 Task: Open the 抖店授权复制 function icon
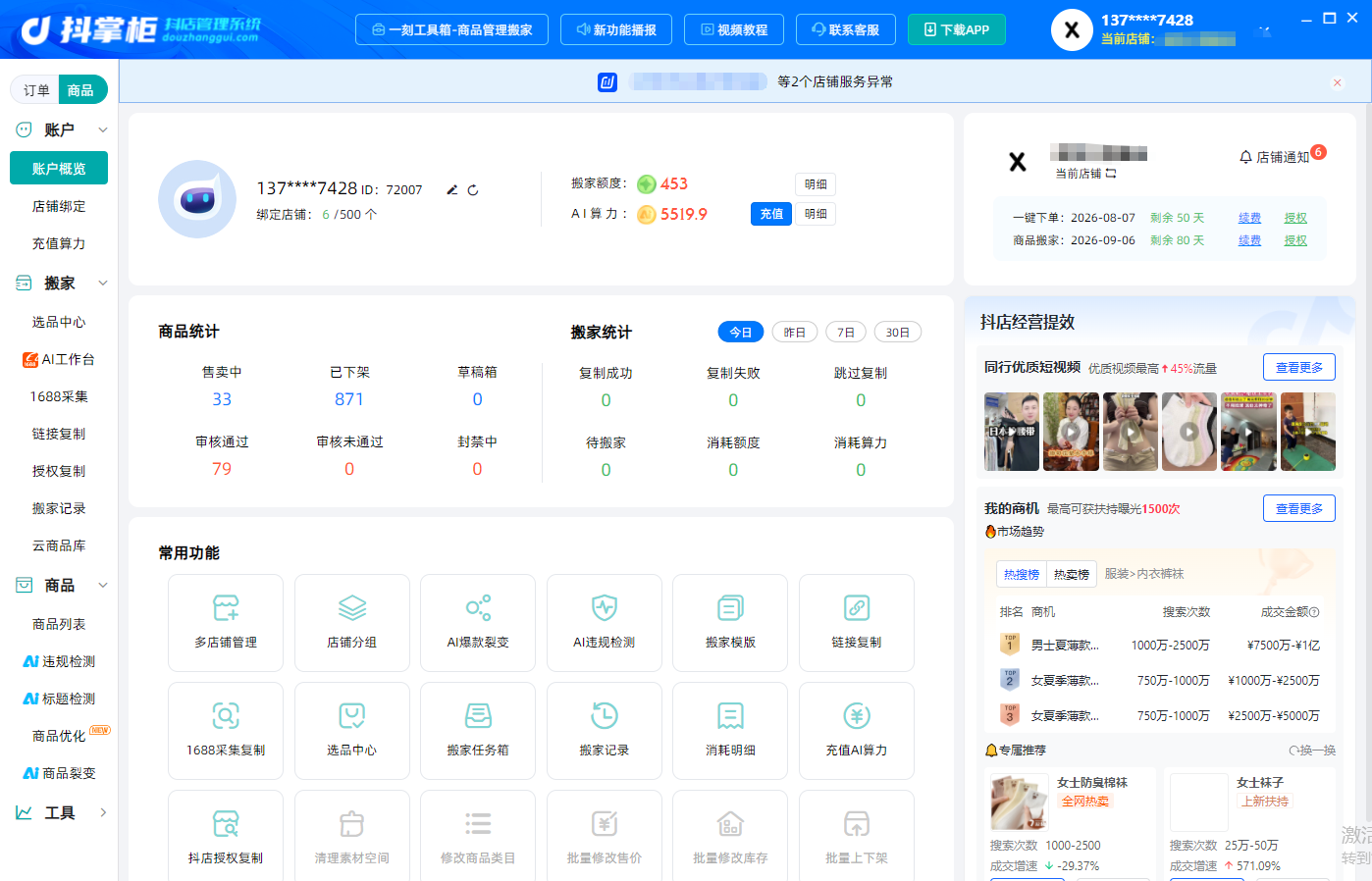[226, 823]
